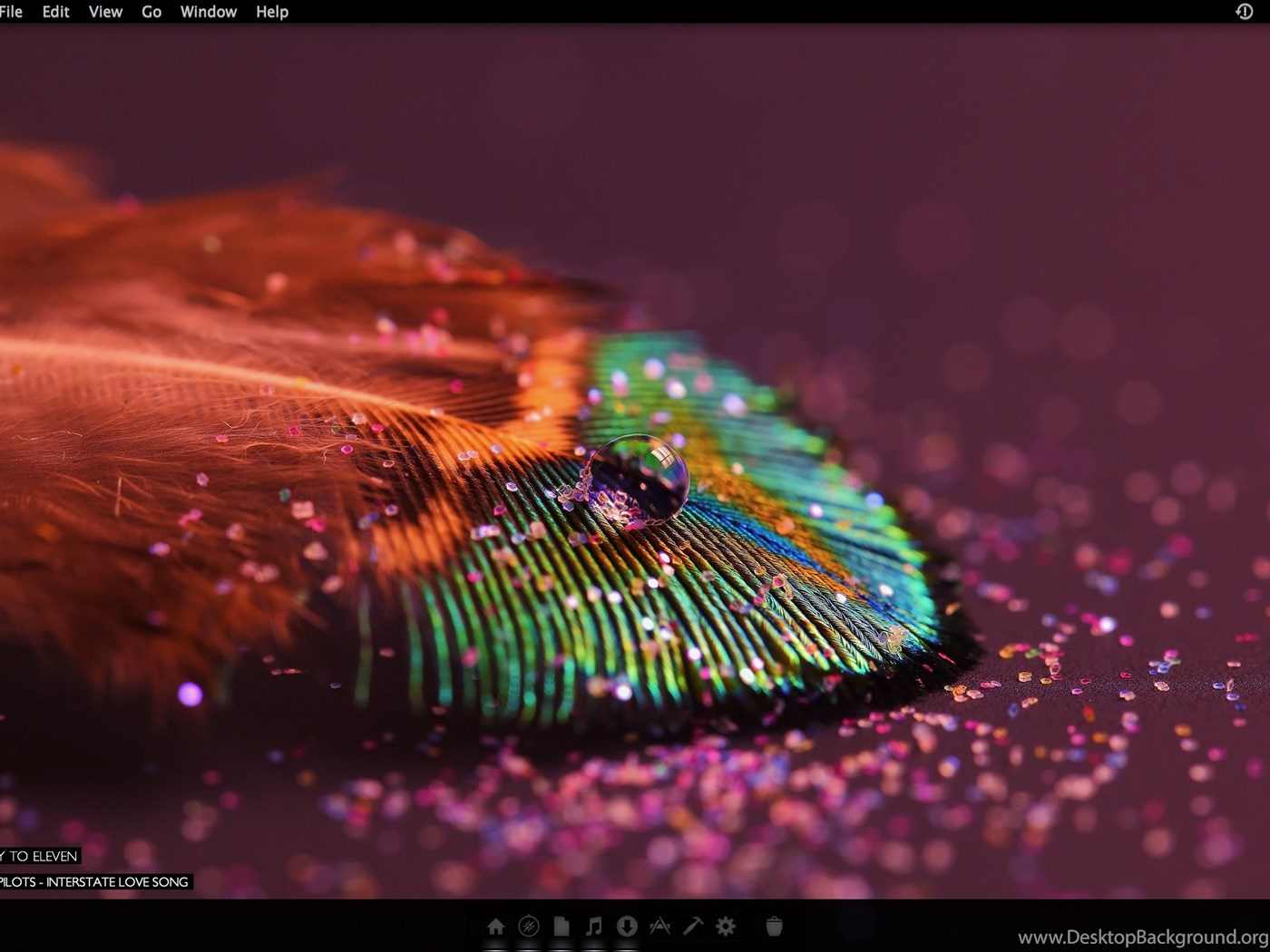Open the View menu
Viewport: 1270px width, 952px height.
105,12
